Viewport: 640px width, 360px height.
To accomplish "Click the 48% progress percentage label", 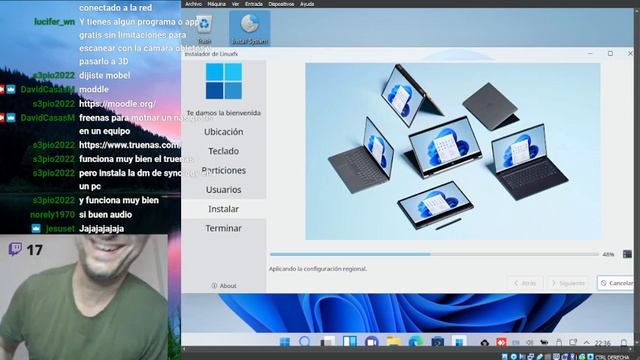I will pyautogui.click(x=608, y=254).
